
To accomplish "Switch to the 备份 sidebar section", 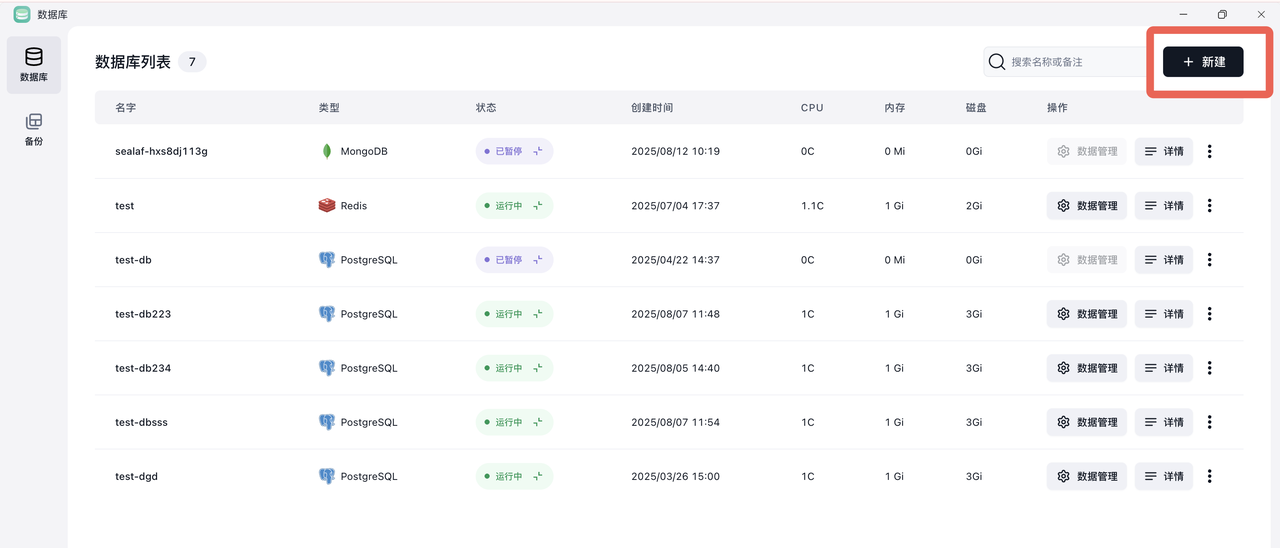I will click(33, 130).
